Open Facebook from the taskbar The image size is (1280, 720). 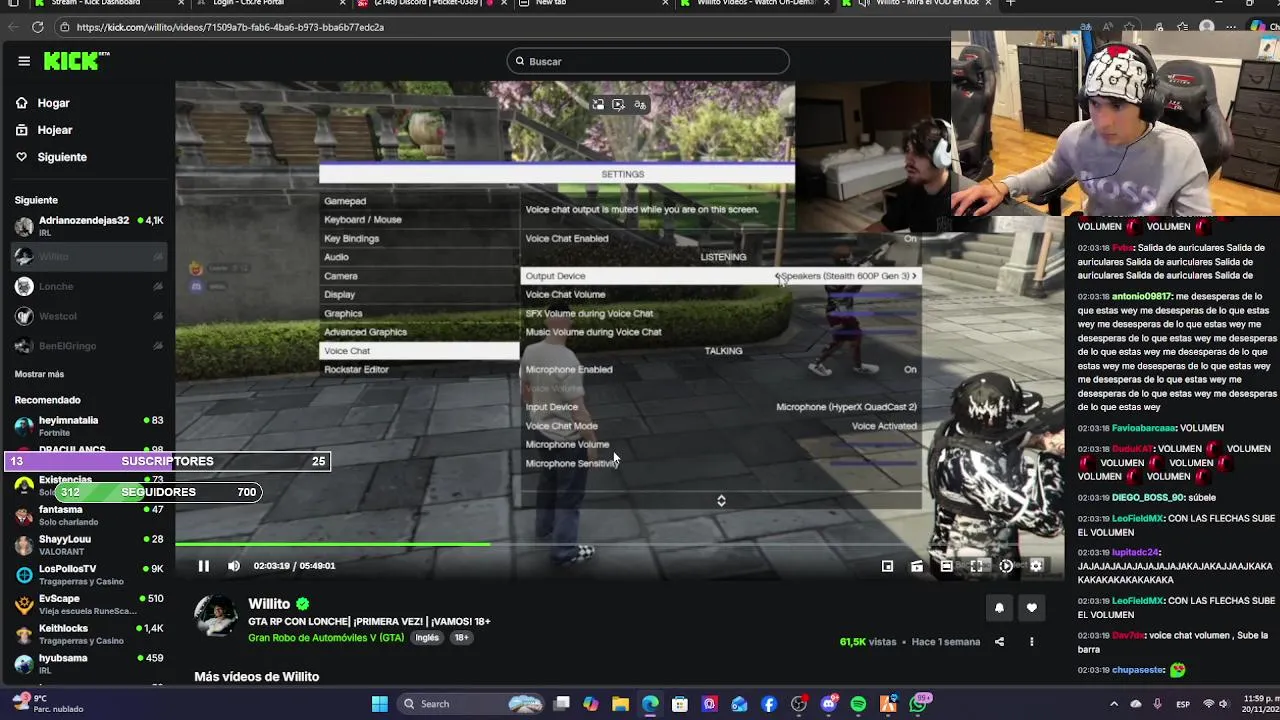click(x=769, y=704)
